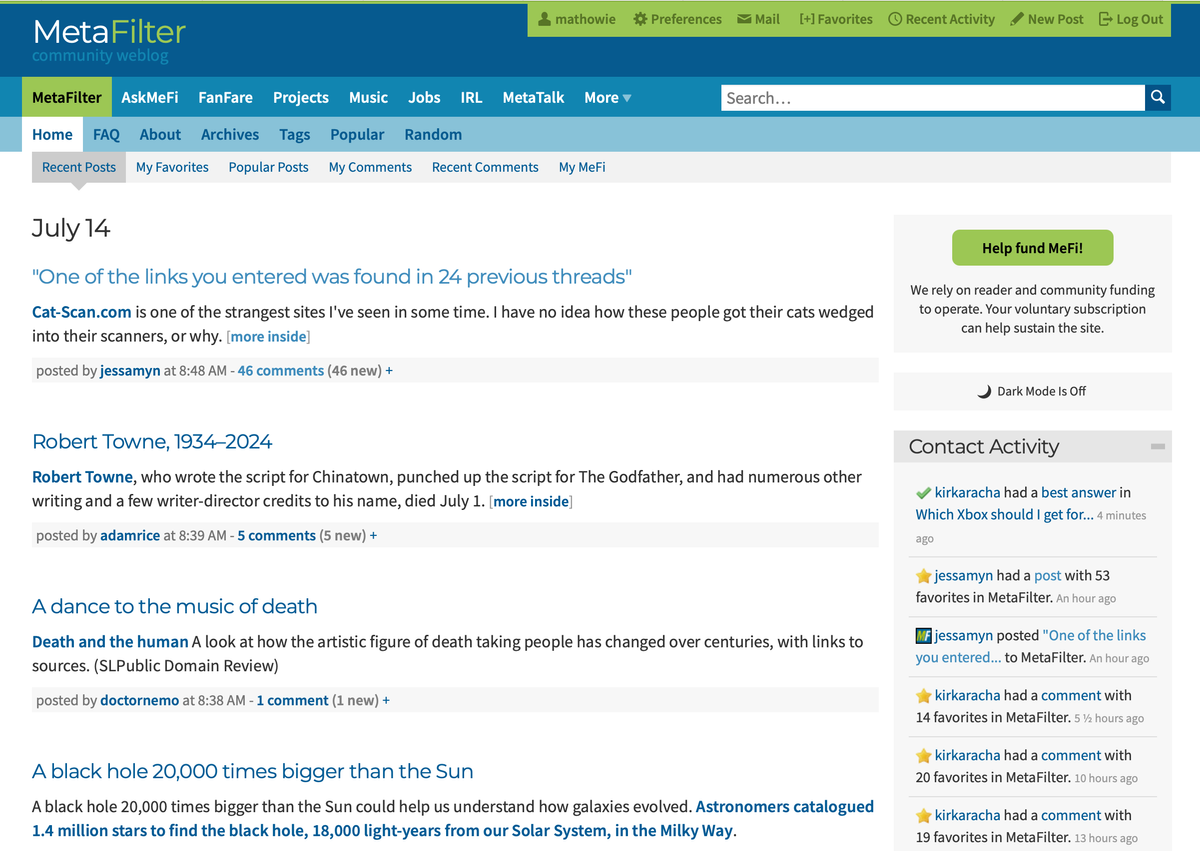
Task: Click the search magnifier icon
Action: [1158, 97]
